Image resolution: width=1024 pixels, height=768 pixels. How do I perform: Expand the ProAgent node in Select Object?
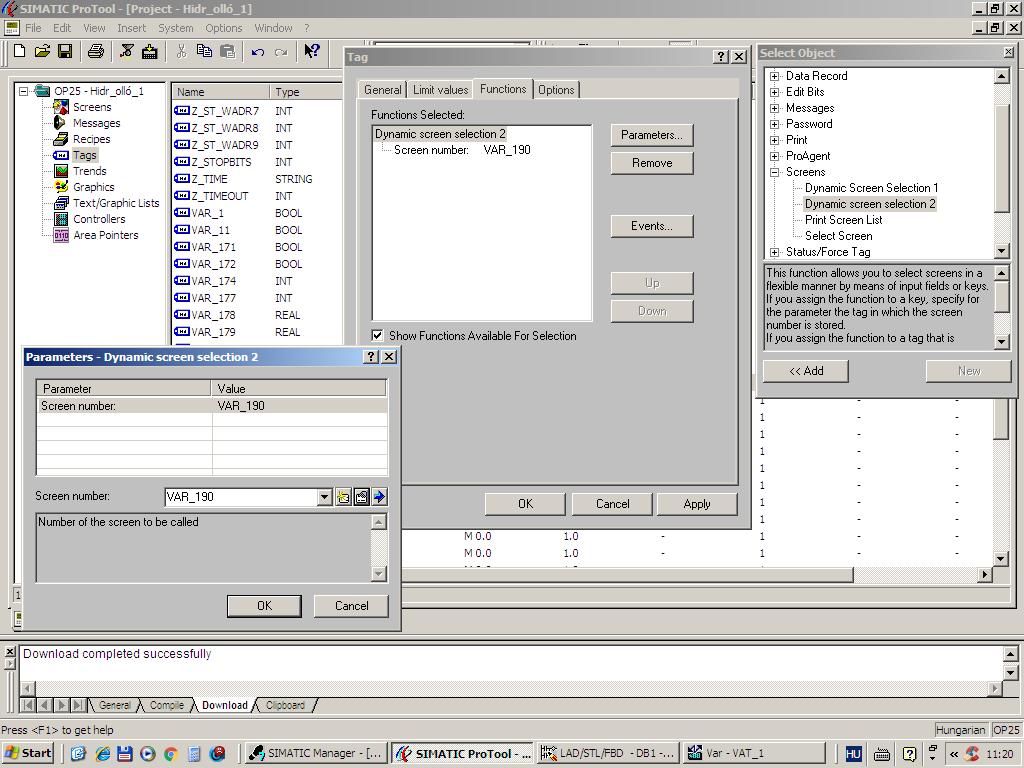click(x=775, y=156)
